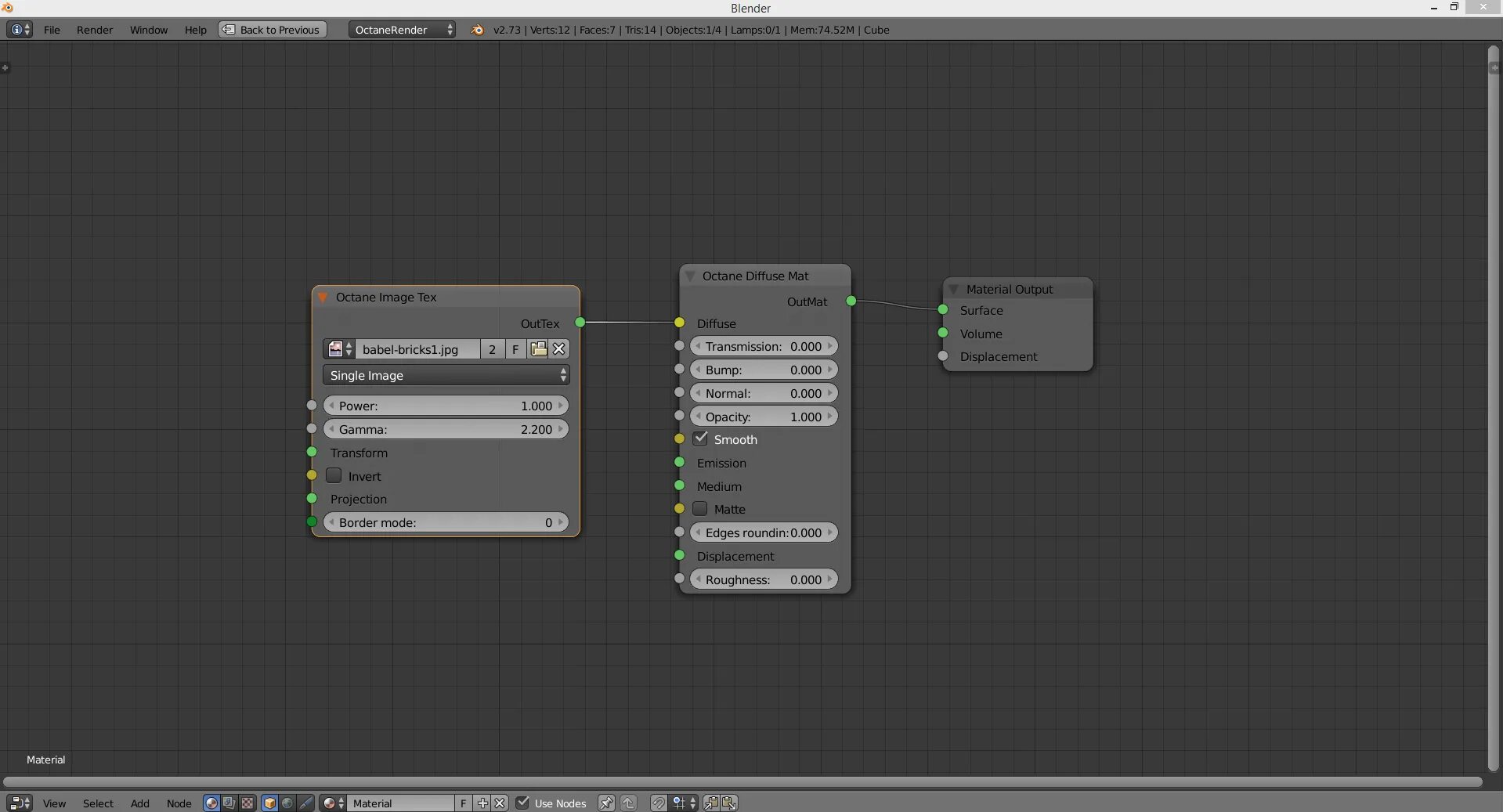Select object shader nodes icon
The height and width of the screenshot is (812, 1503).
269,803
